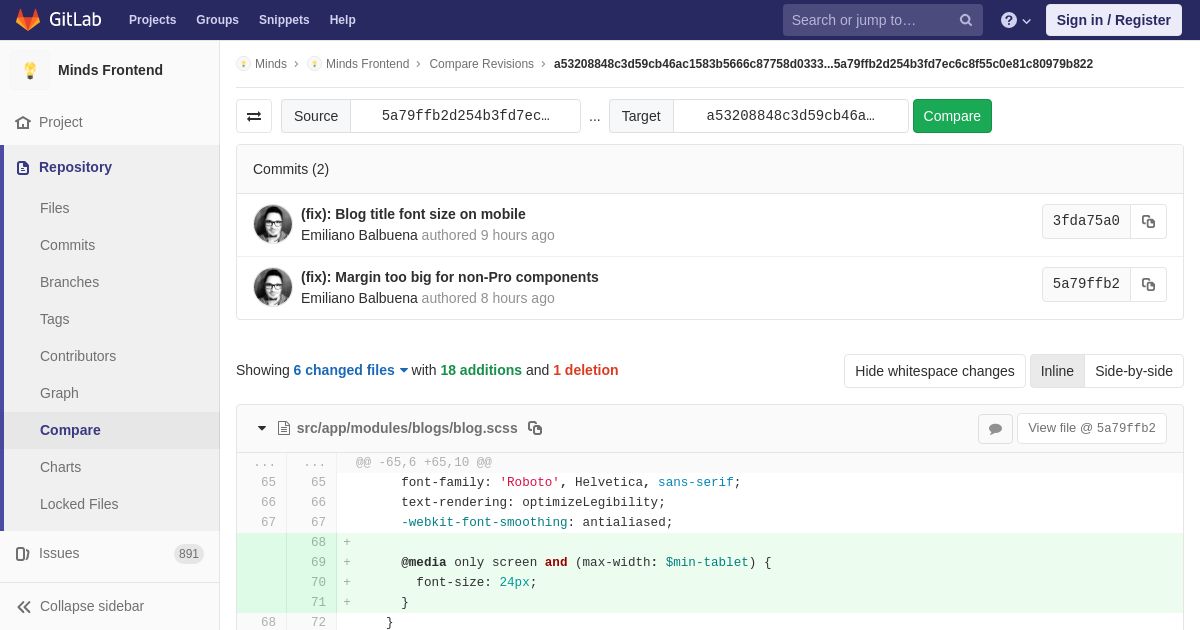Copy blog.scss file path

[535, 428]
